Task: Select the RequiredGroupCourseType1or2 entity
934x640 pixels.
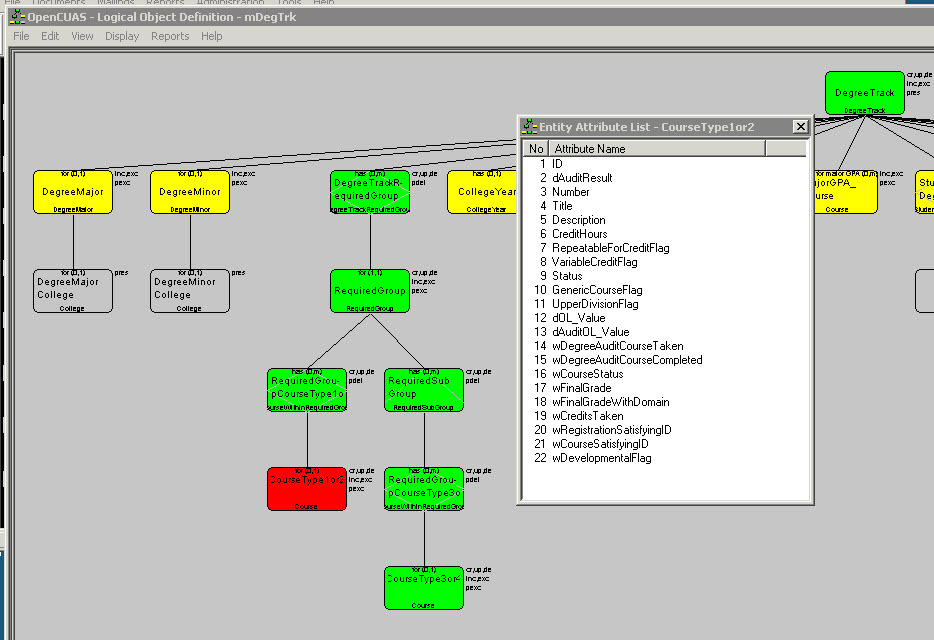Action: click(x=307, y=390)
